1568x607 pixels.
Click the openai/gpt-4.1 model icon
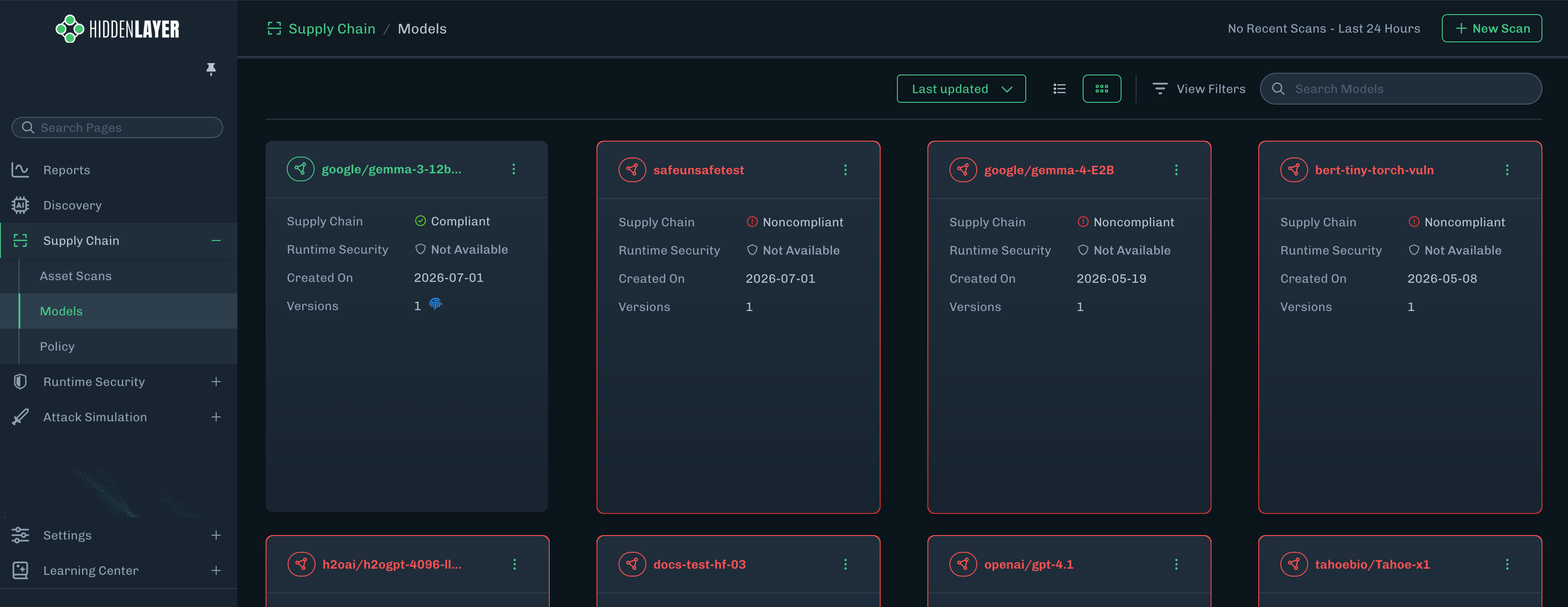(x=963, y=564)
